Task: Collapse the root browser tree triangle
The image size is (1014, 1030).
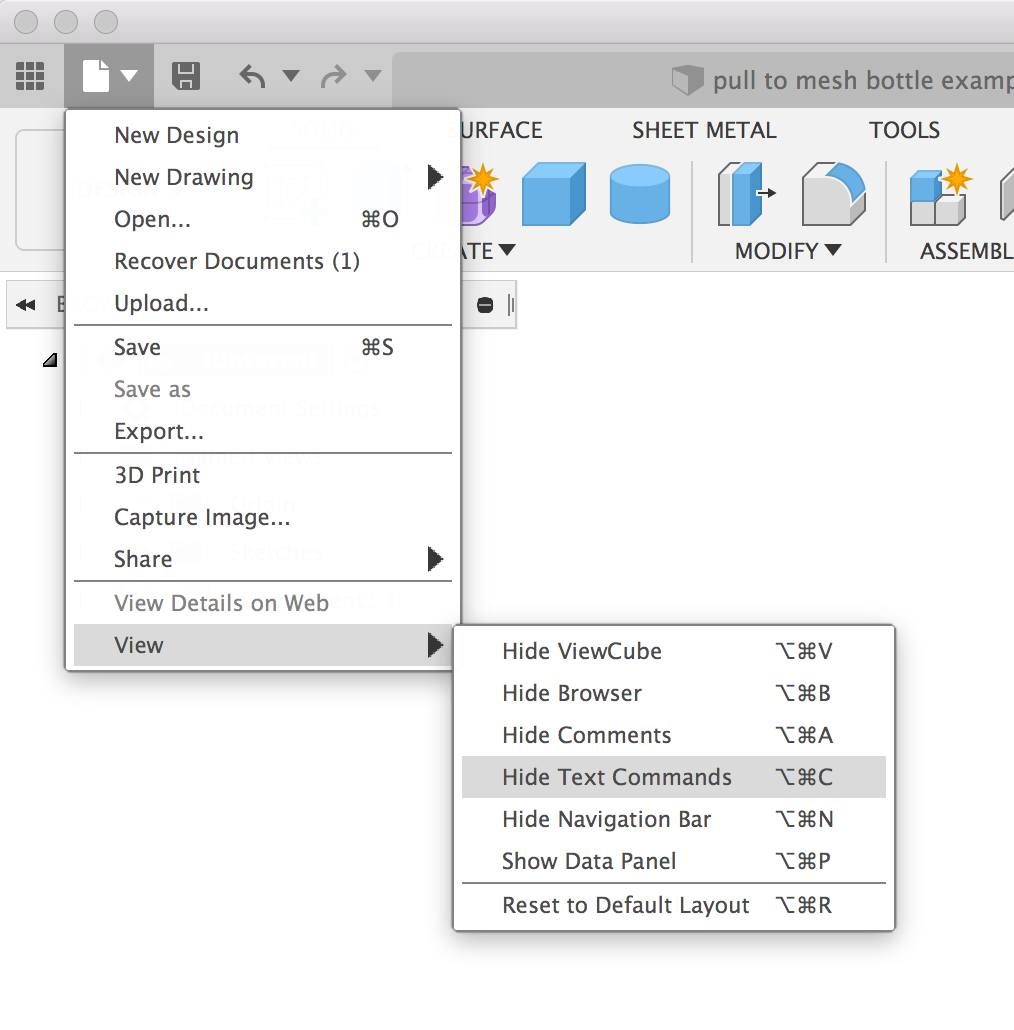Action: pos(51,360)
